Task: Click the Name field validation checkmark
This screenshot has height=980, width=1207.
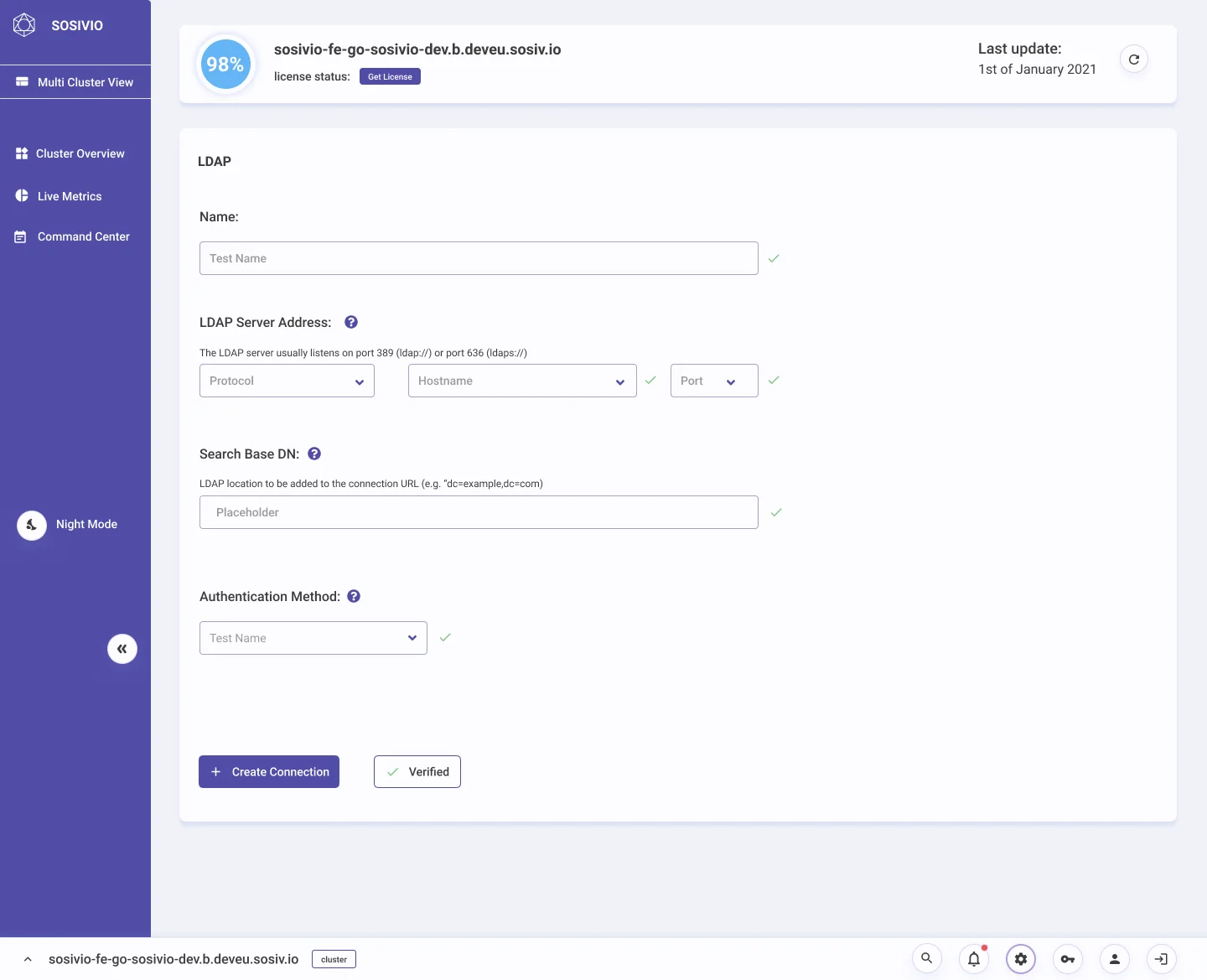Action: pyautogui.click(x=774, y=258)
